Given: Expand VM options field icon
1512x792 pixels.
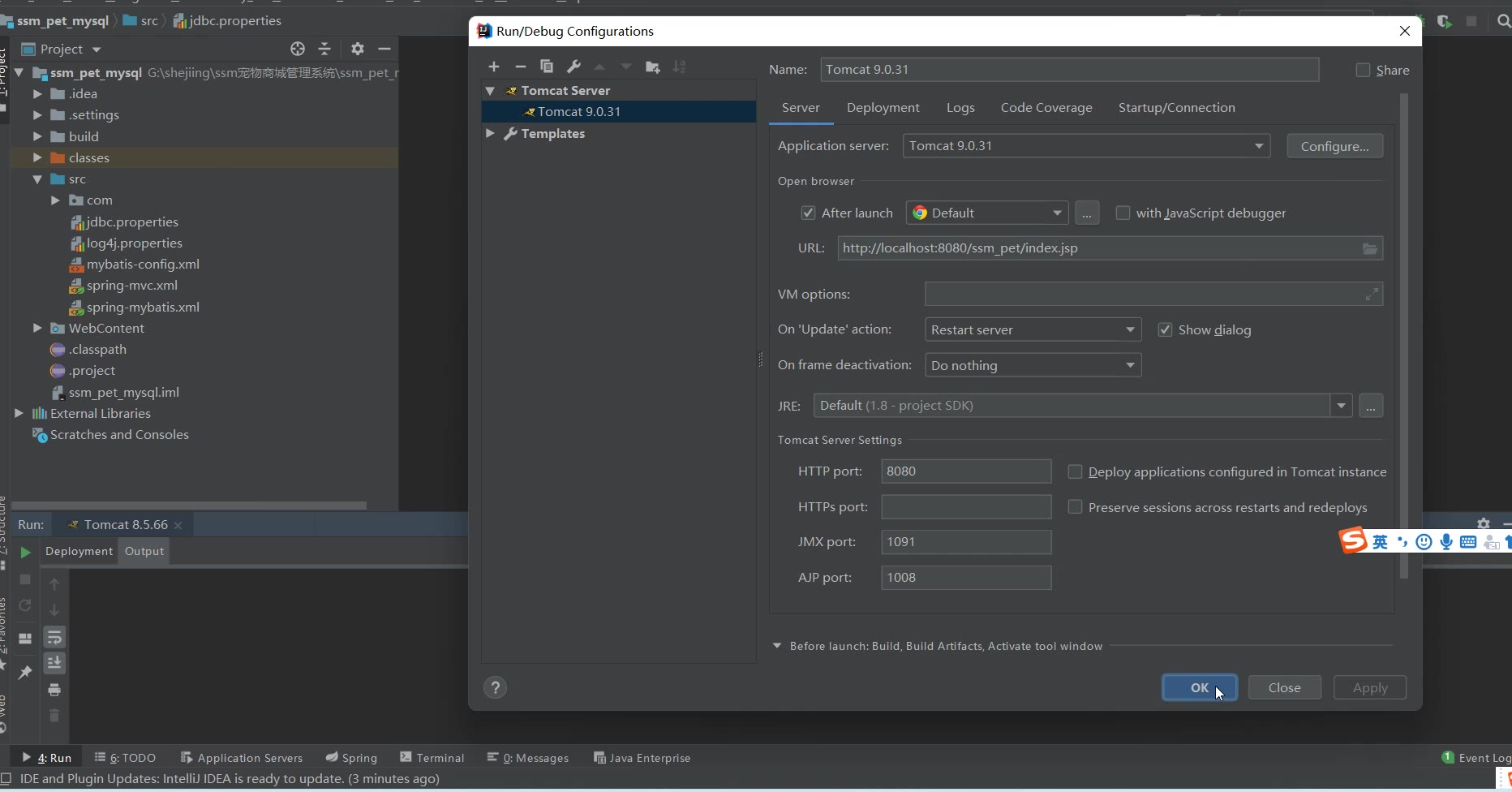Looking at the screenshot, I should pyautogui.click(x=1372, y=295).
